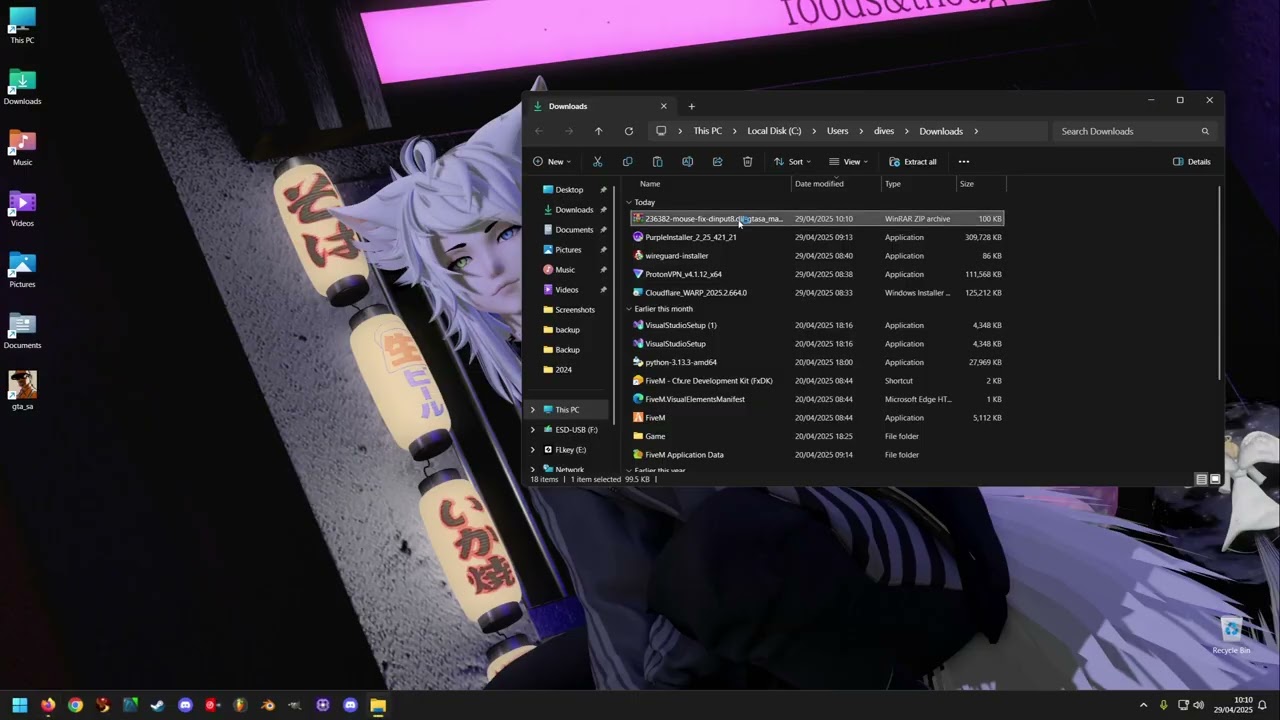Select the Downloads tab
The image size is (1280, 720).
pos(598,106)
